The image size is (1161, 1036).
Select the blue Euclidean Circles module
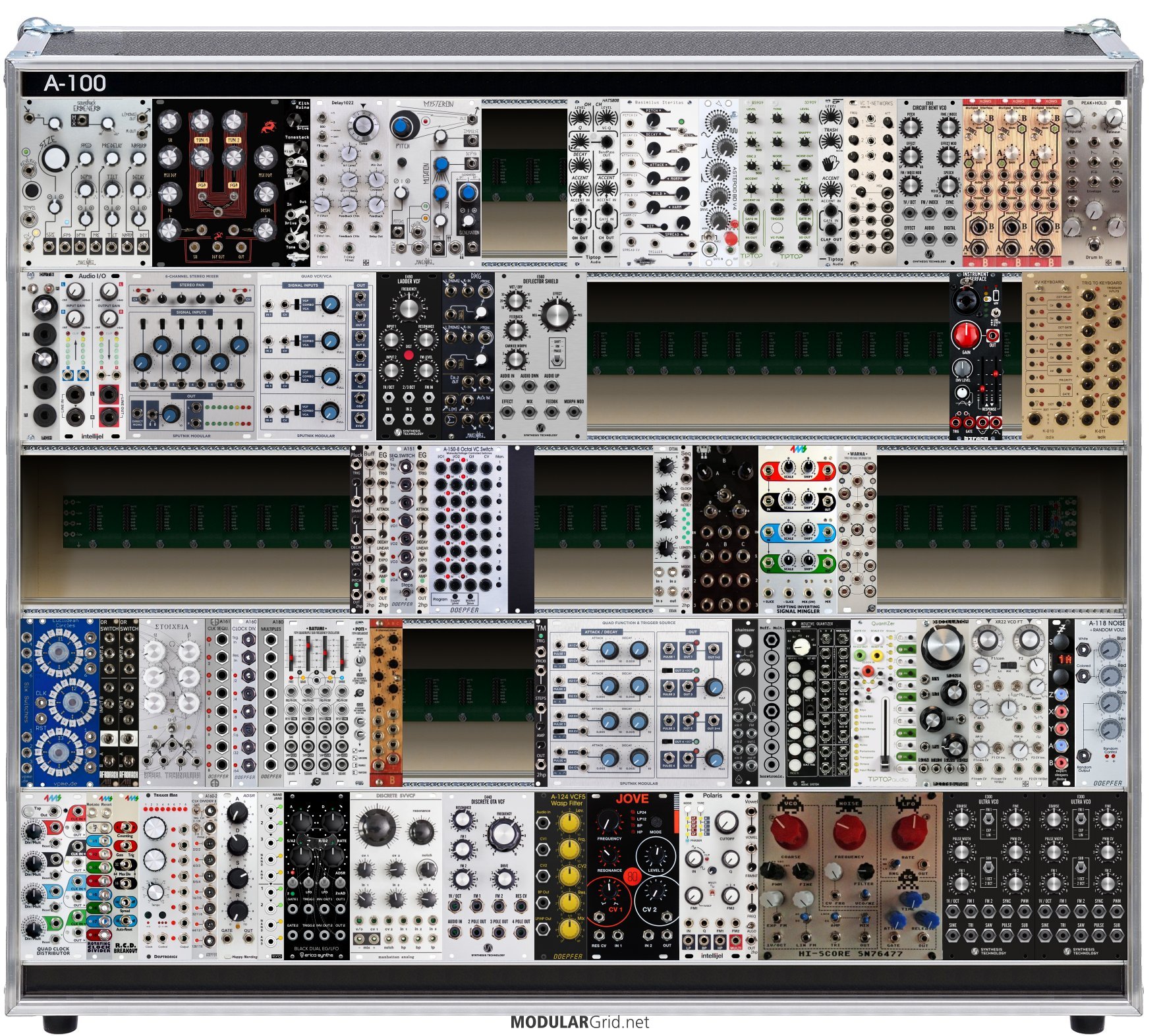click(x=60, y=703)
